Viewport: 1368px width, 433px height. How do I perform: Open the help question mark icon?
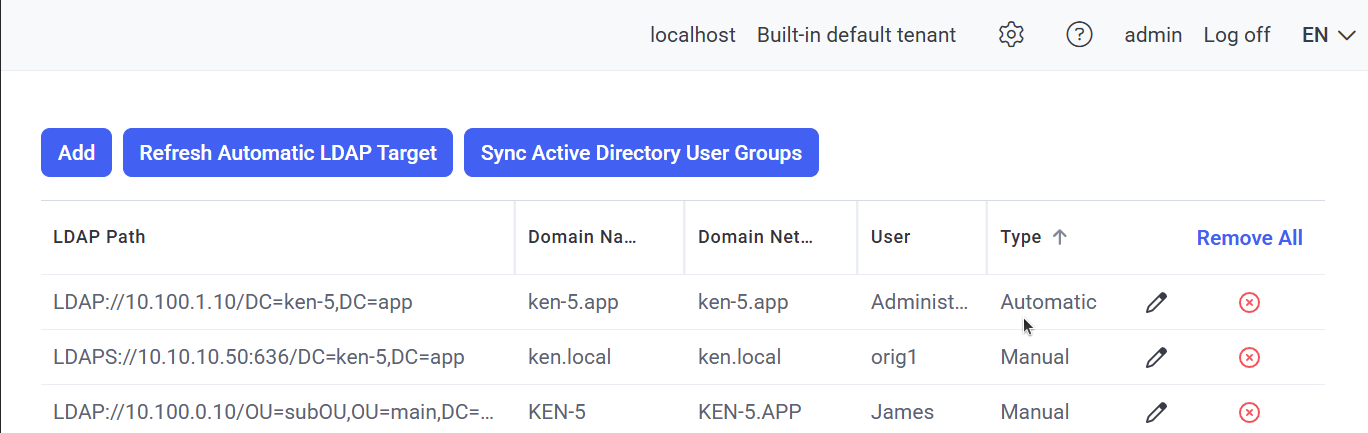[x=1078, y=35]
